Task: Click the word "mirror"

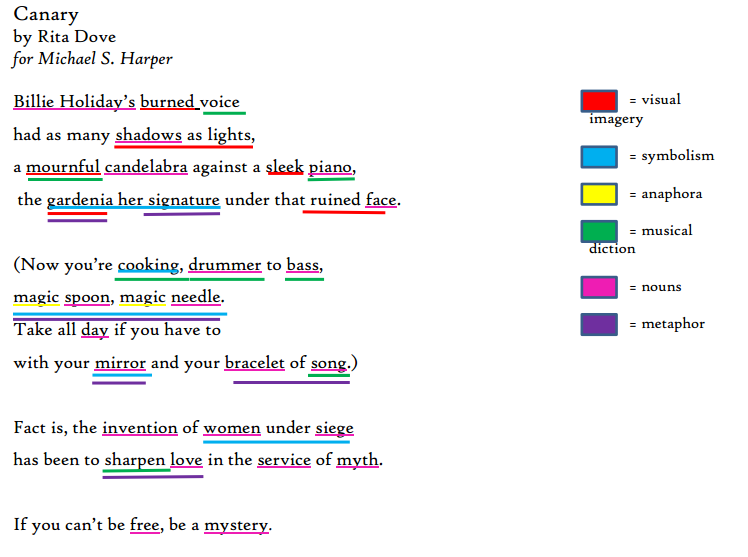Action: (120, 363)
